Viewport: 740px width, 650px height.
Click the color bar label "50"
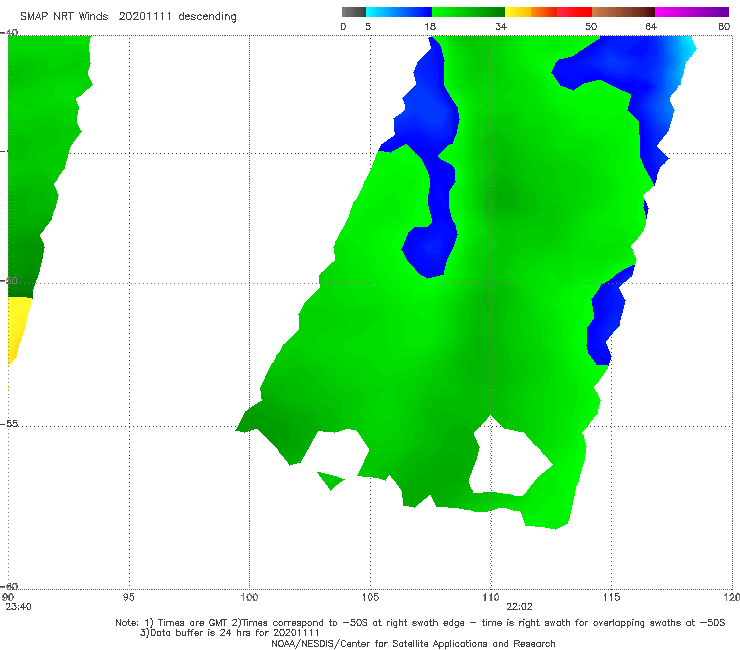(591, 27)
